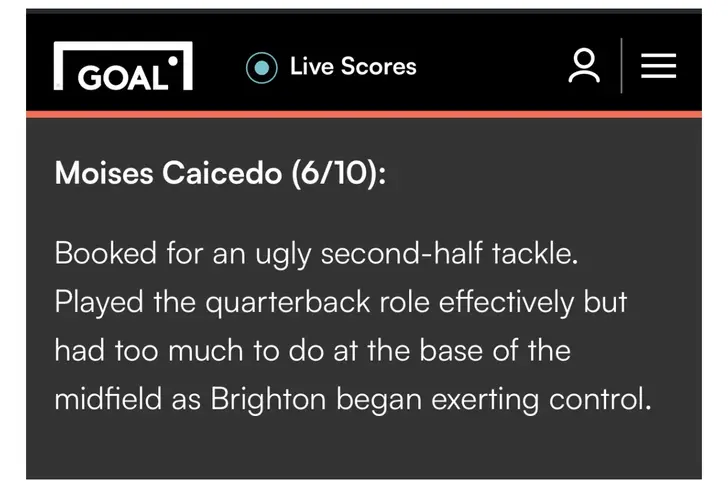Click the Live Scores circular indicator icon
The height and width of the screenshot is (488, 728).
click(262, 68)
